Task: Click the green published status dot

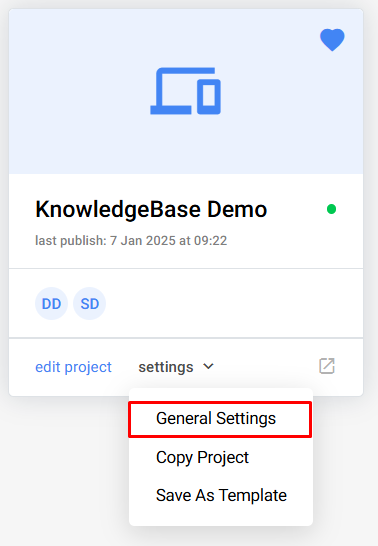Action: (x=331, y=209)
